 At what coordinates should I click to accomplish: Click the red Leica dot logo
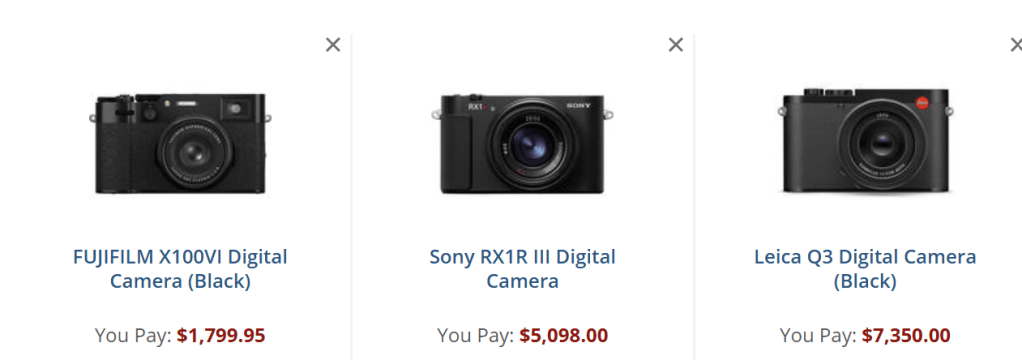[922, 103]
